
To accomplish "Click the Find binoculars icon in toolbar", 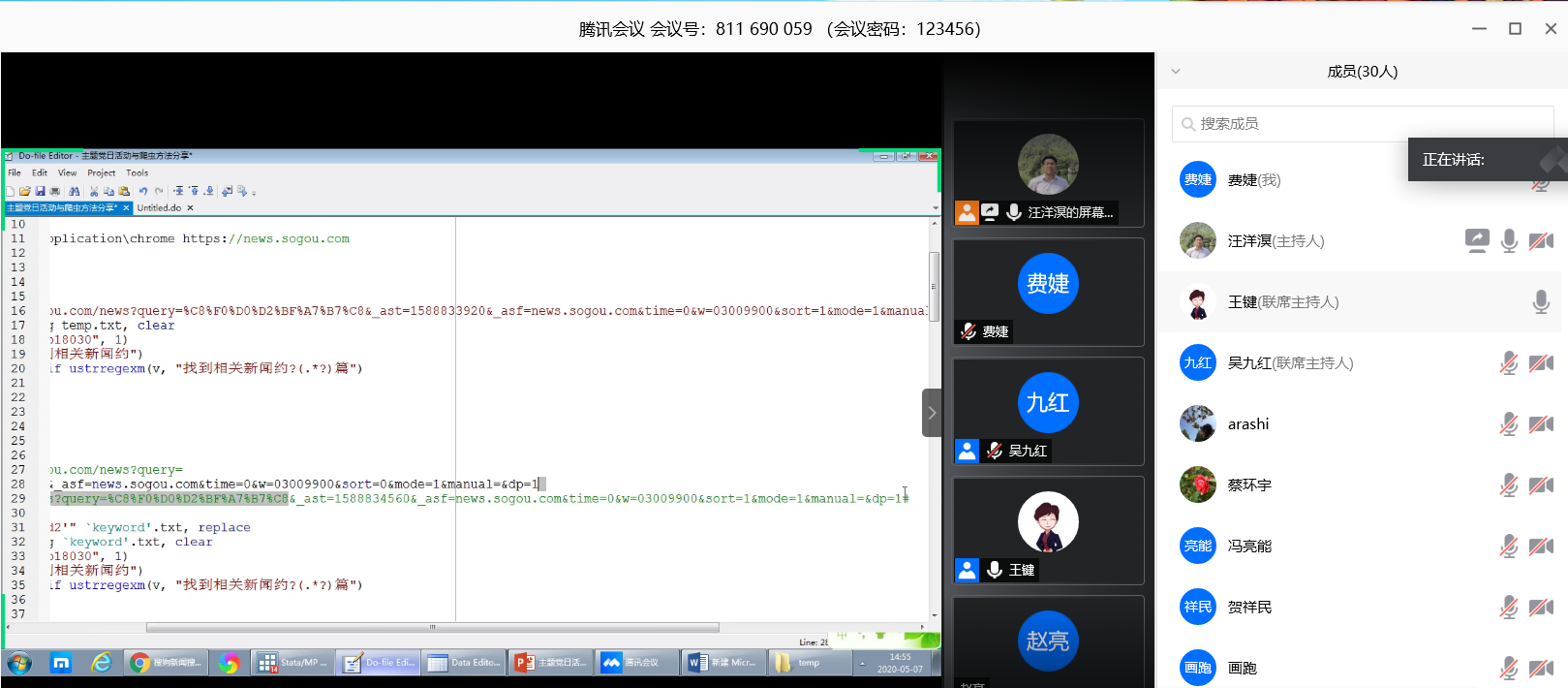I will (75, 192).
